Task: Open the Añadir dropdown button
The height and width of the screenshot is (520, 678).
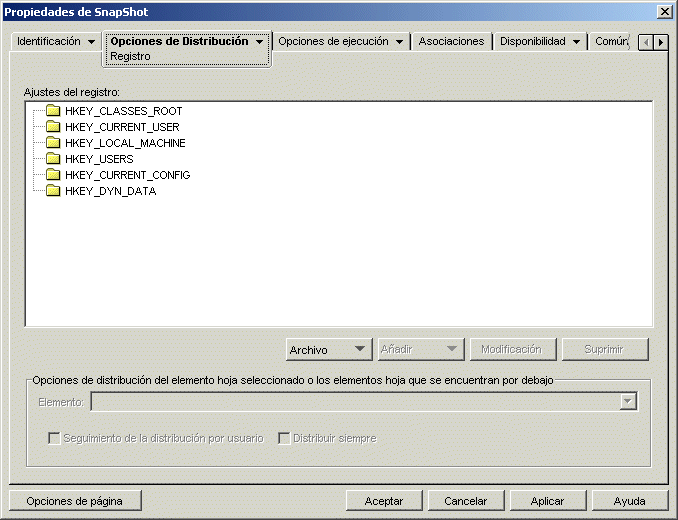Action: pos(421,349)
